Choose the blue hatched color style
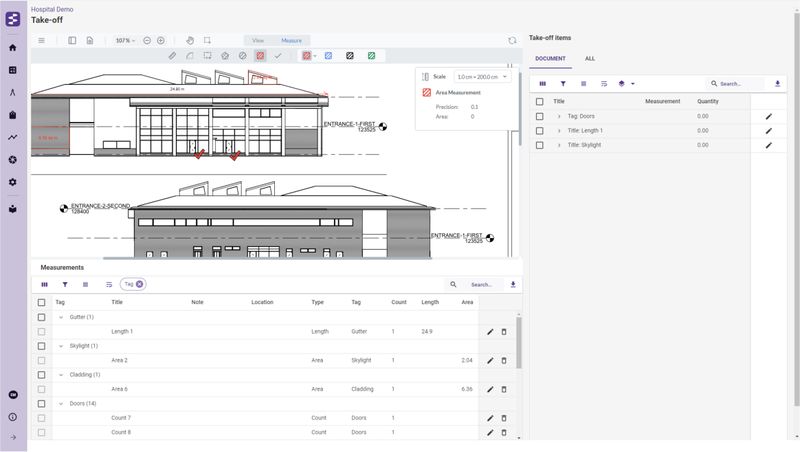Image resolution: width=800 pixels, height=452 pixels. pyautogui.click(x=328, y=56)
